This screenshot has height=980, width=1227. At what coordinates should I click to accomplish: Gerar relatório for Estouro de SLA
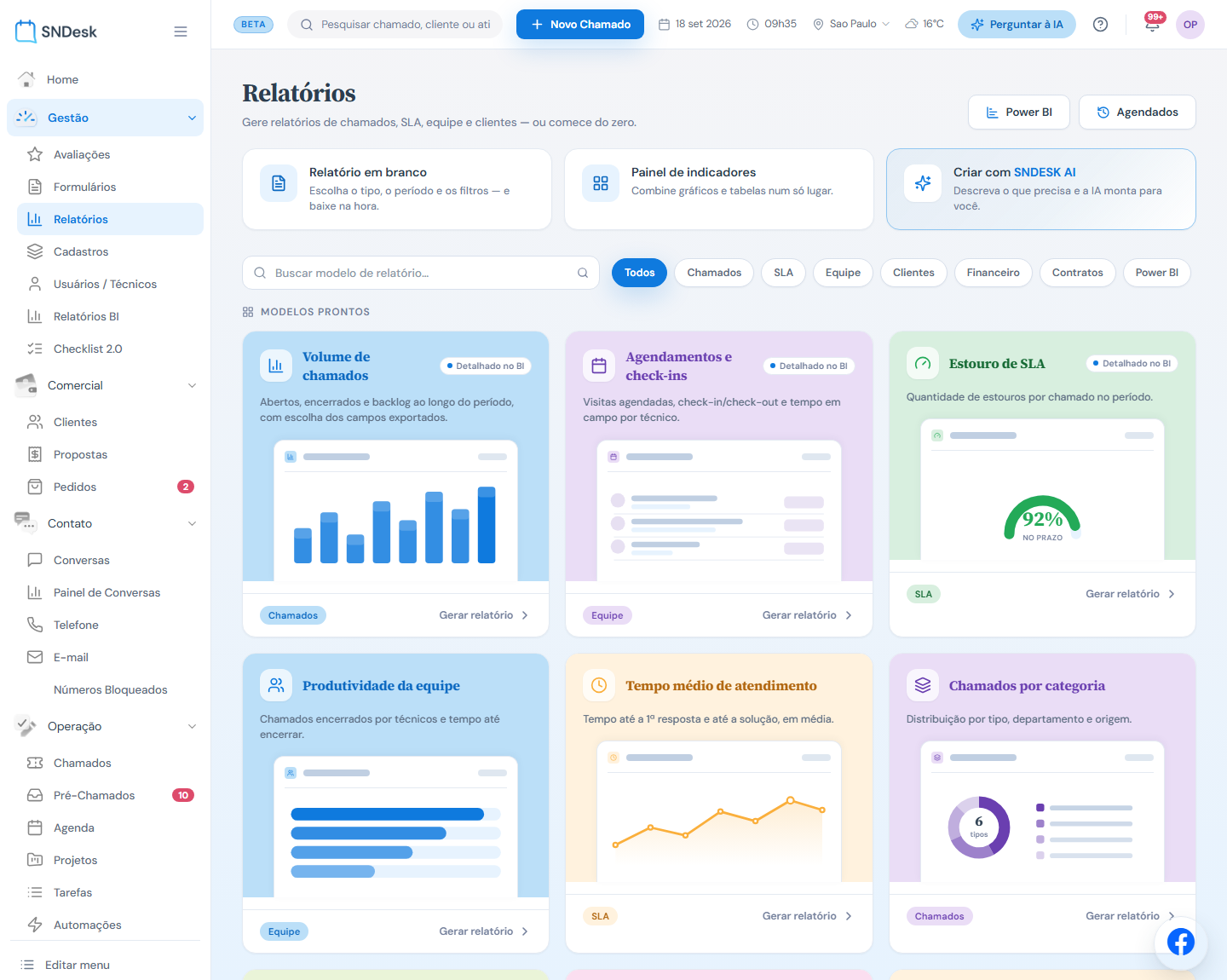1130,594
